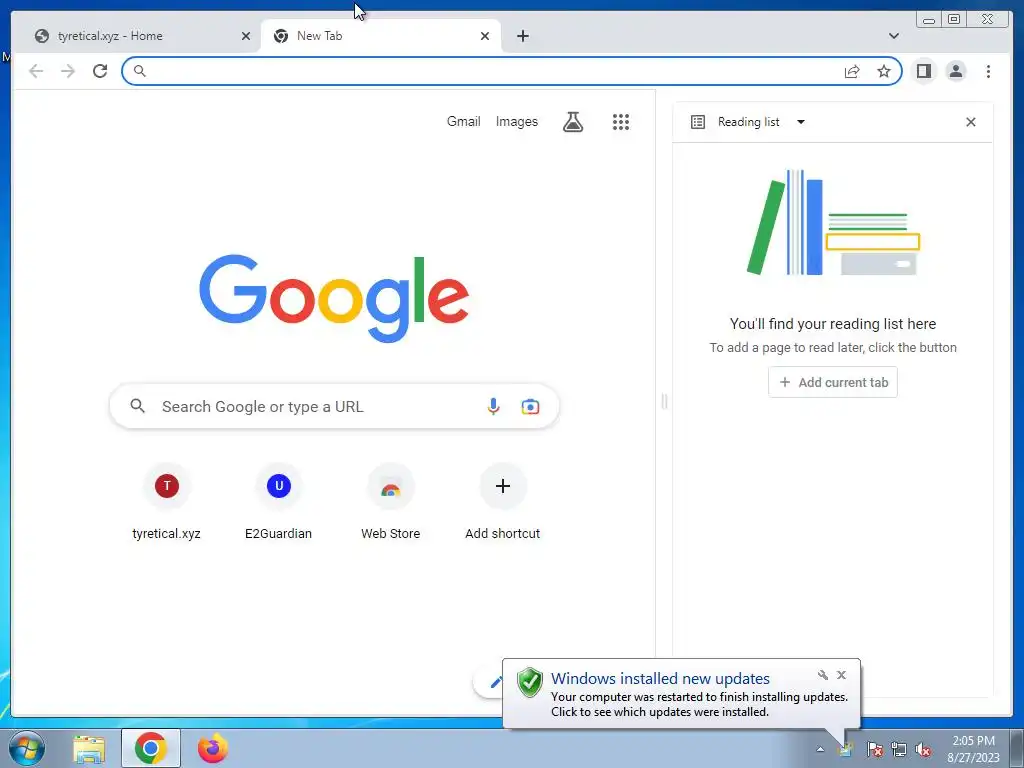The height and width of the screenshot is (768, 1024).
Task: Open Search Labs flask icon
Action: click(573, 121)
